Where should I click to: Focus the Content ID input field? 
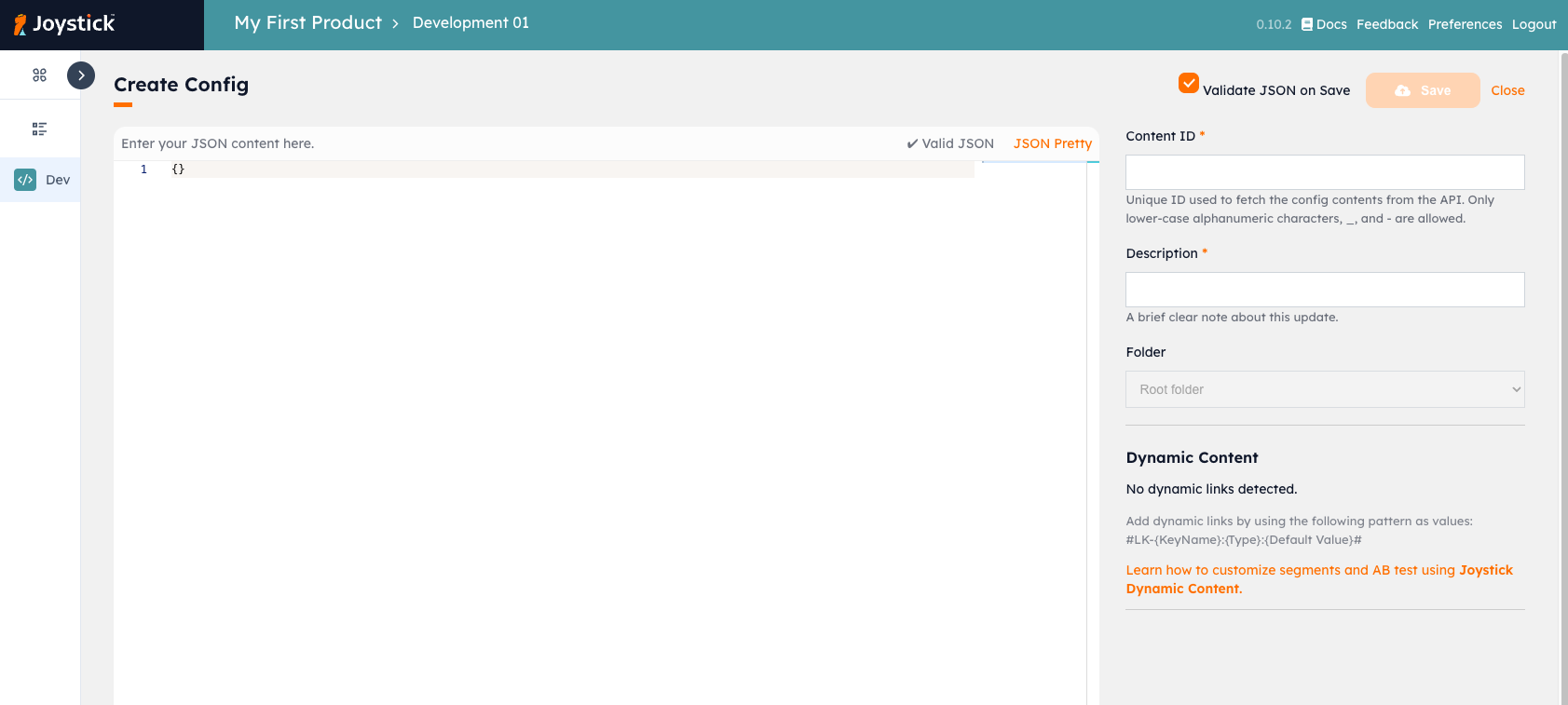coord(1325,172)
